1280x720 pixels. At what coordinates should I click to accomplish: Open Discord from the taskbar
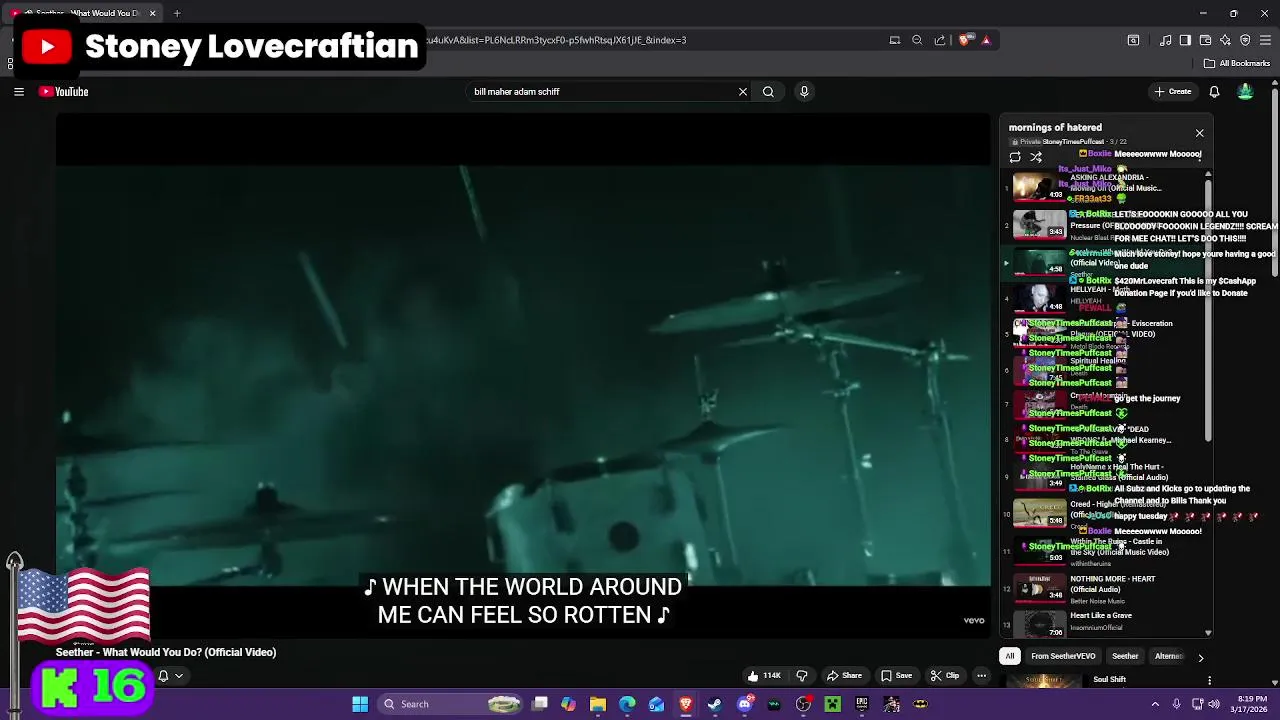744,704
